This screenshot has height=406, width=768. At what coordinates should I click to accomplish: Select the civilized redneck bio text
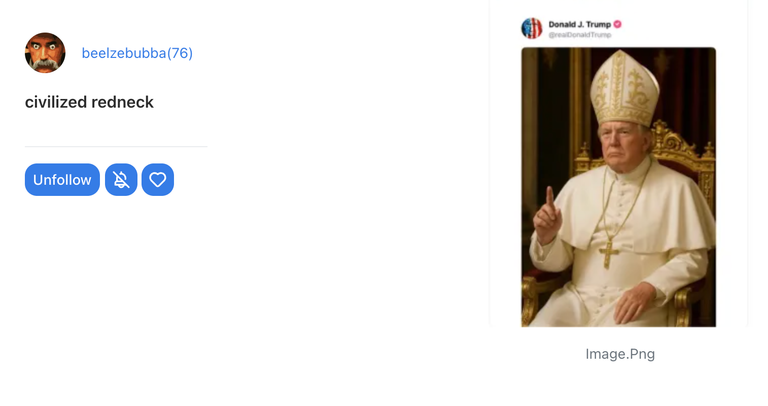coord(89,102)
